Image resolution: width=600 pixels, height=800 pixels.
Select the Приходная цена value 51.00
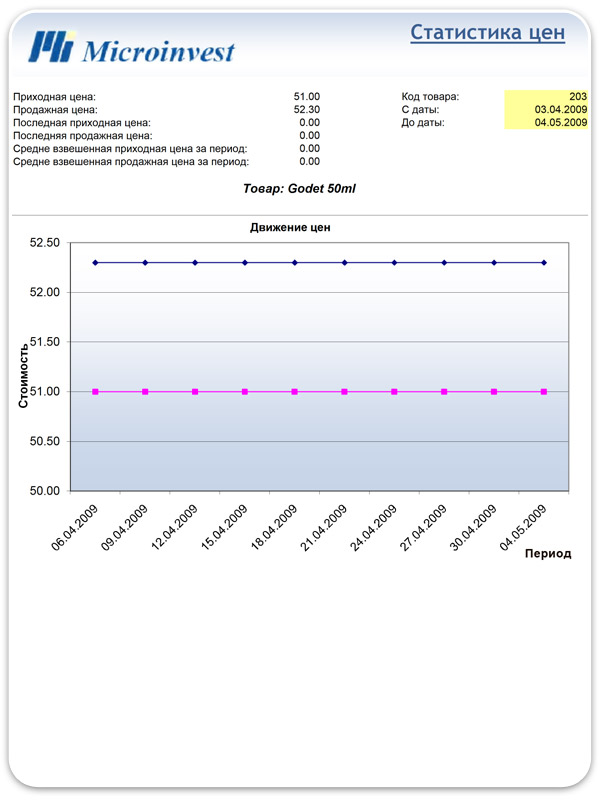(309, 97)
